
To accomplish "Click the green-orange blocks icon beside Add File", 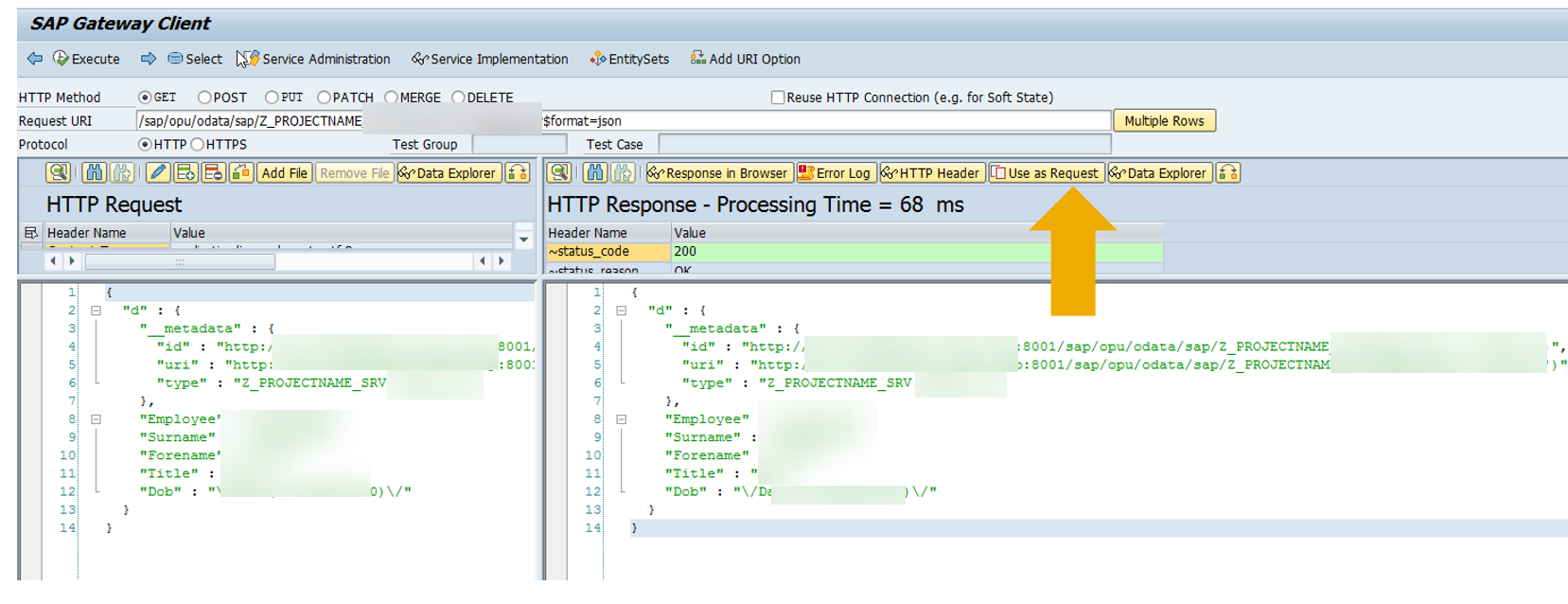I will pos(241,173).
